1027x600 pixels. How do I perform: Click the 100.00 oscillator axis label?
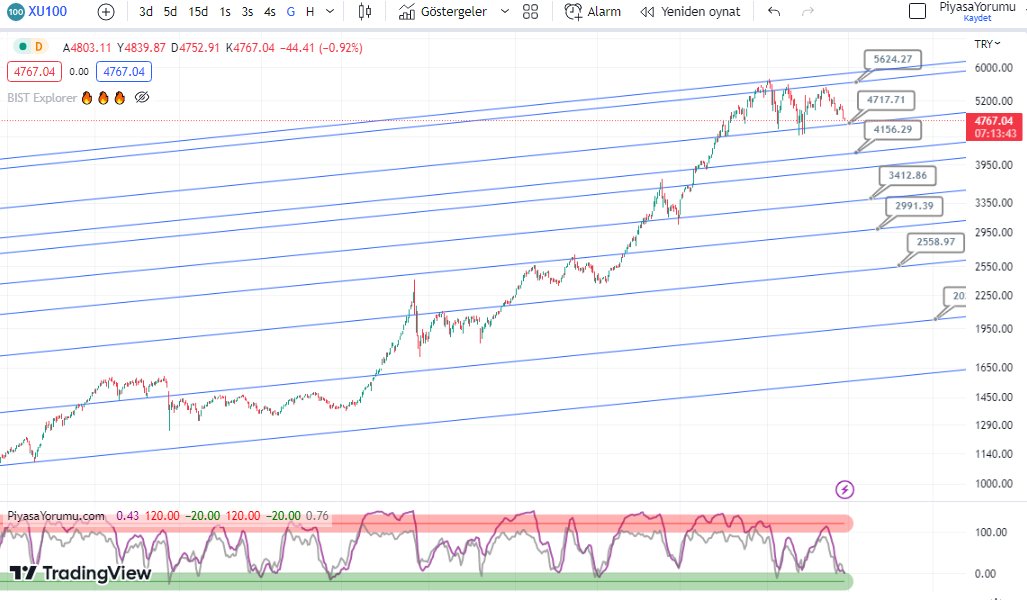click(x=991, y=532)
